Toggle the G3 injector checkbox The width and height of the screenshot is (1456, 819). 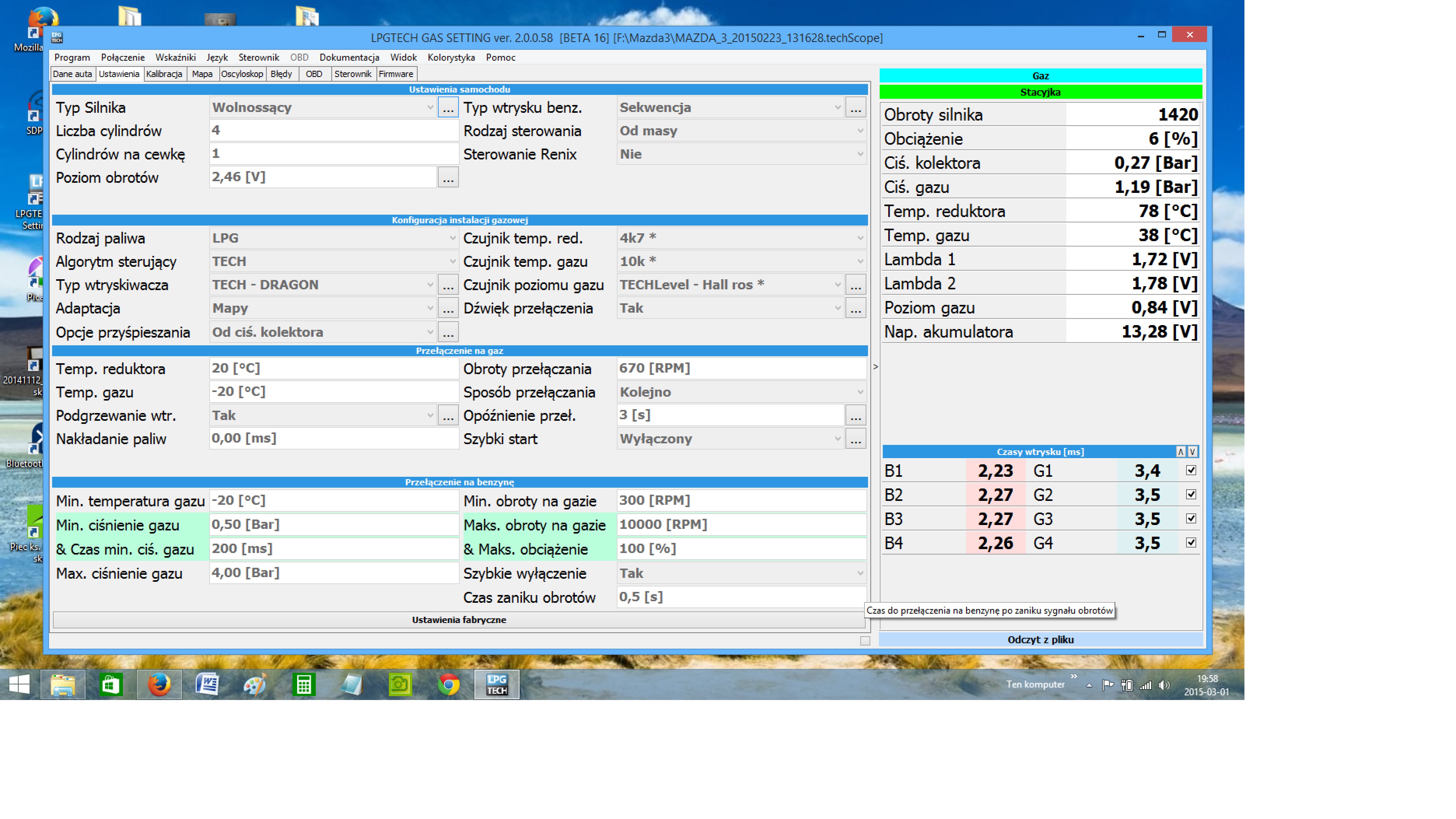pos(1191,518)
